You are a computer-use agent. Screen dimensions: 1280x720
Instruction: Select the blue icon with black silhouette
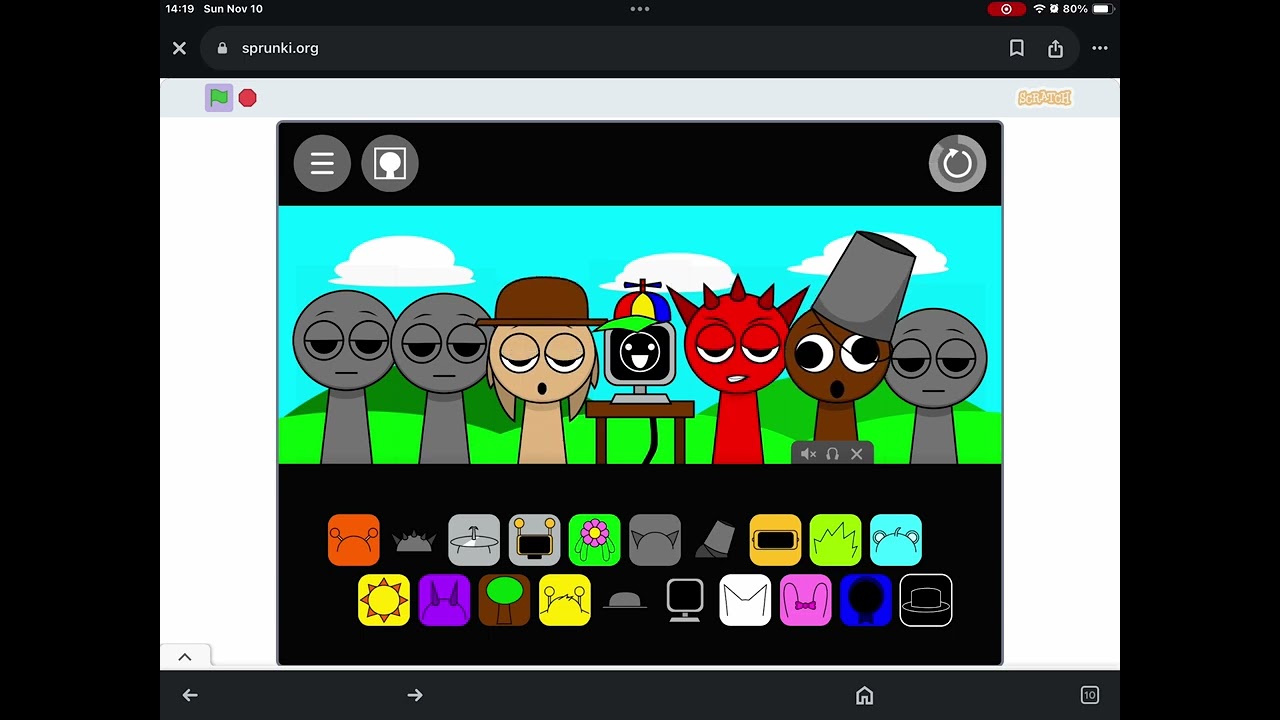(x=866, y=600)
